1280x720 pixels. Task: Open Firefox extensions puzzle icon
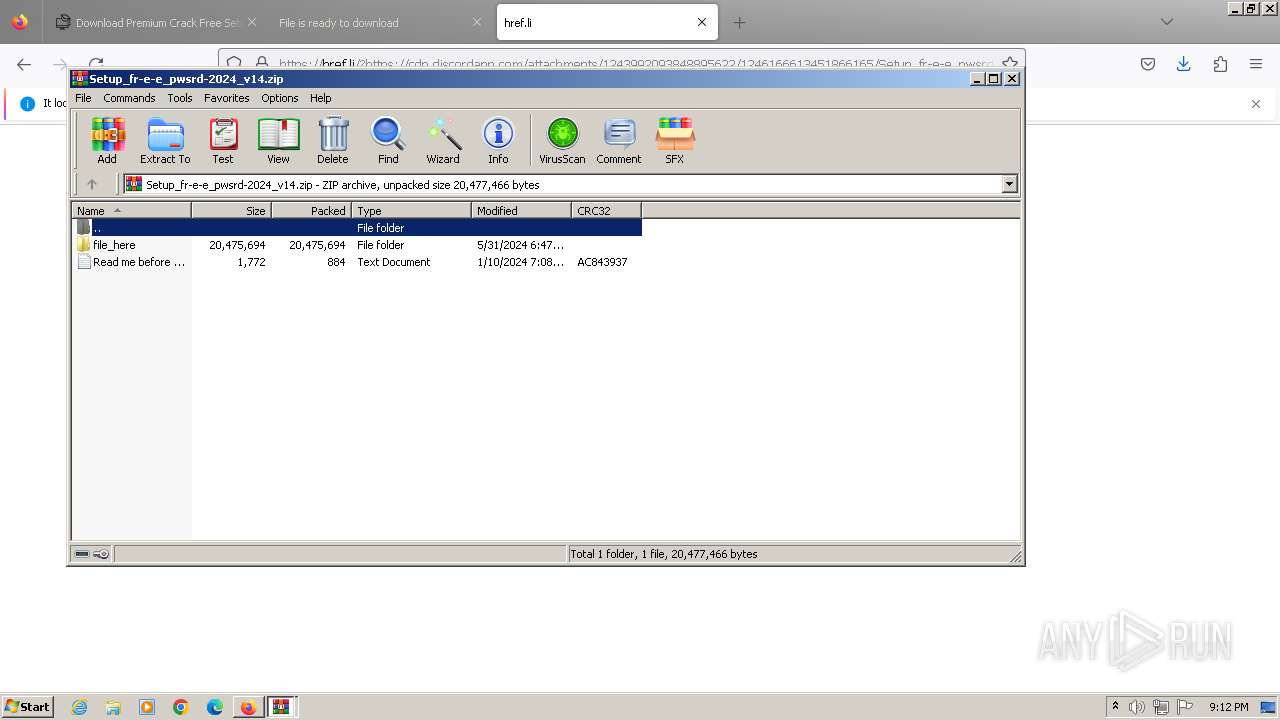[1220, 64]
